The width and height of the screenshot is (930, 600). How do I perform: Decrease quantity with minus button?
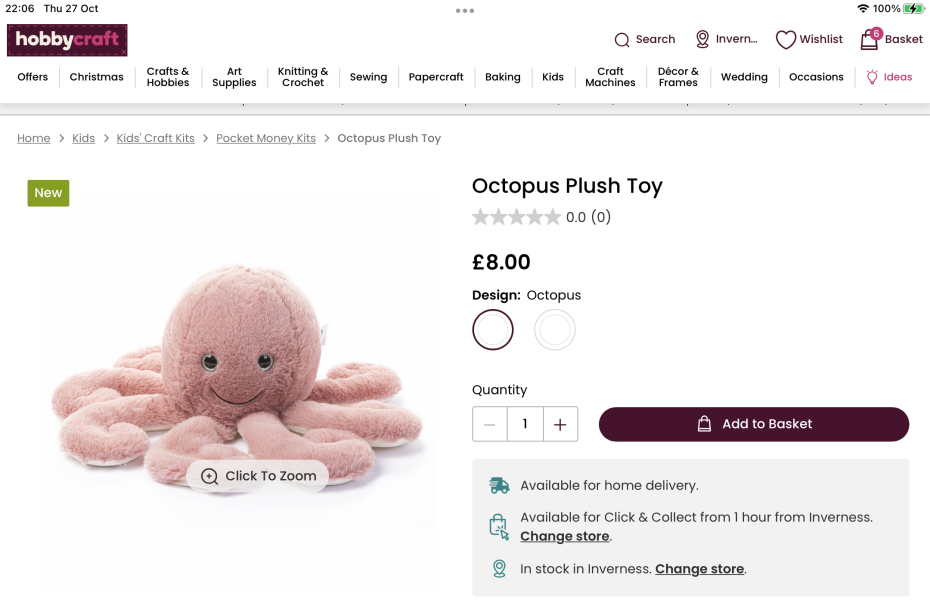coord(489,424)
